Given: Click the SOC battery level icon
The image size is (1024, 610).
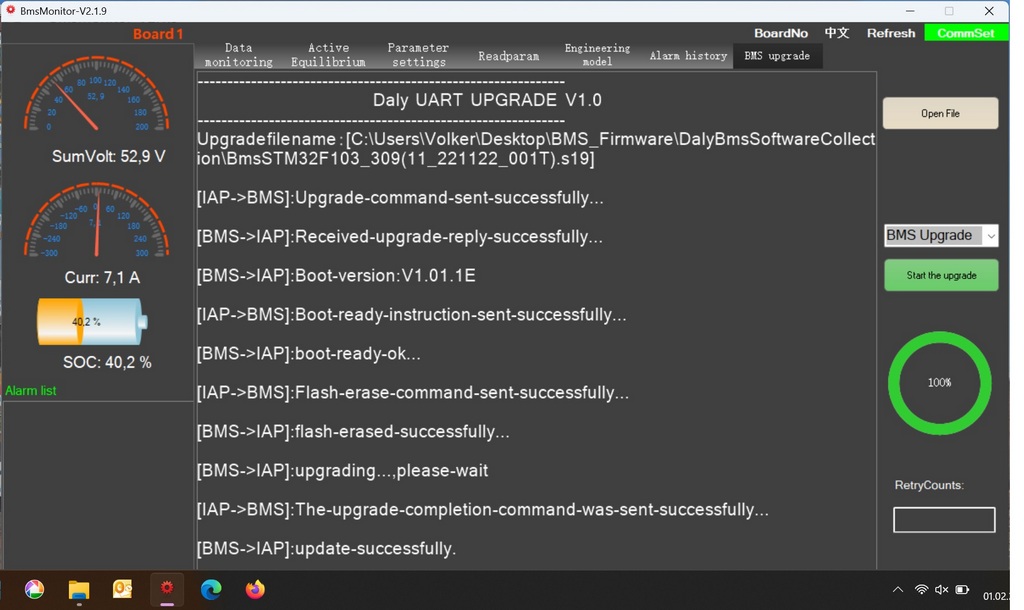Looking at the screenshot, I should point(92,322).
